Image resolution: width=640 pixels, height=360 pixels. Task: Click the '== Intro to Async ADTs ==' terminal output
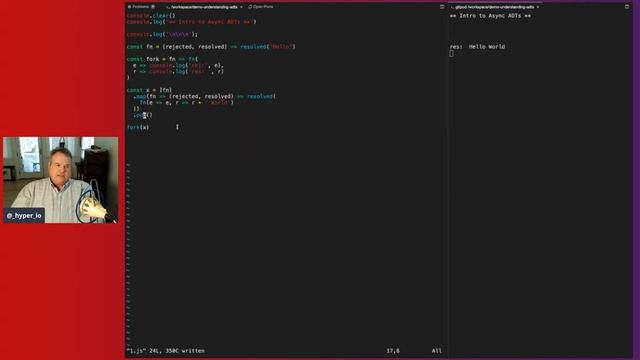[x=490, y=16]
